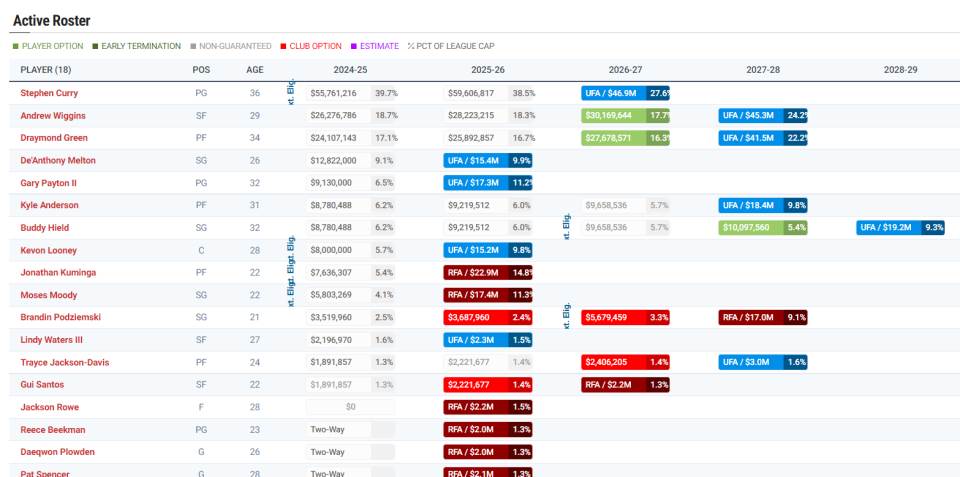Open Buddy Hield's profile
The height and width of the screenshot is (477, 960).
[44, 228]
